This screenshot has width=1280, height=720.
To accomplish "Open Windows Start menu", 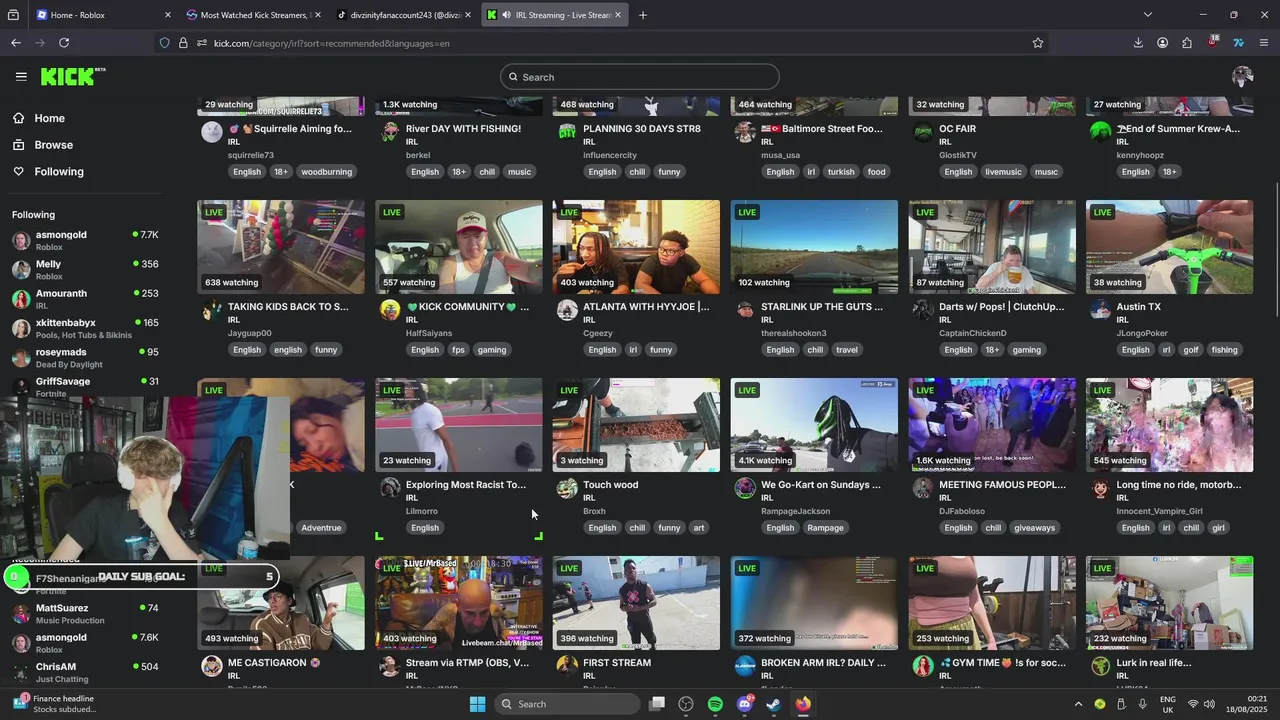I will click(477, 704).
